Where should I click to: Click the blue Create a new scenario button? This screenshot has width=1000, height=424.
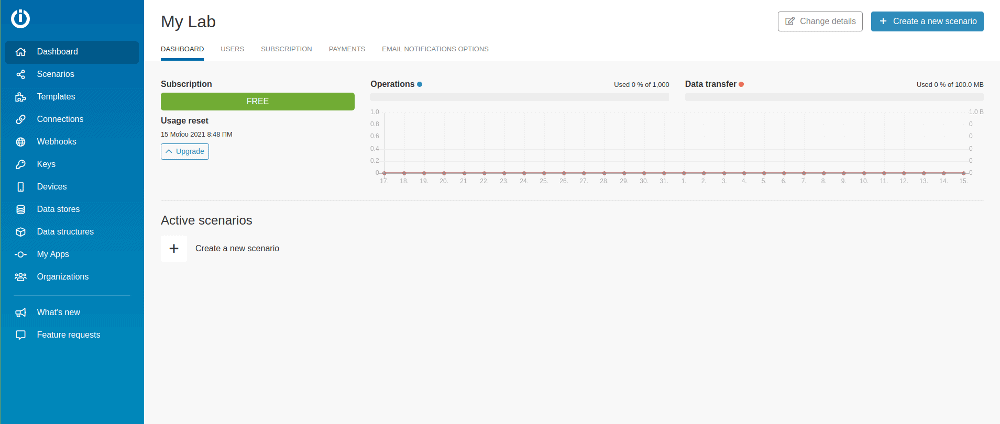[927, 21]
